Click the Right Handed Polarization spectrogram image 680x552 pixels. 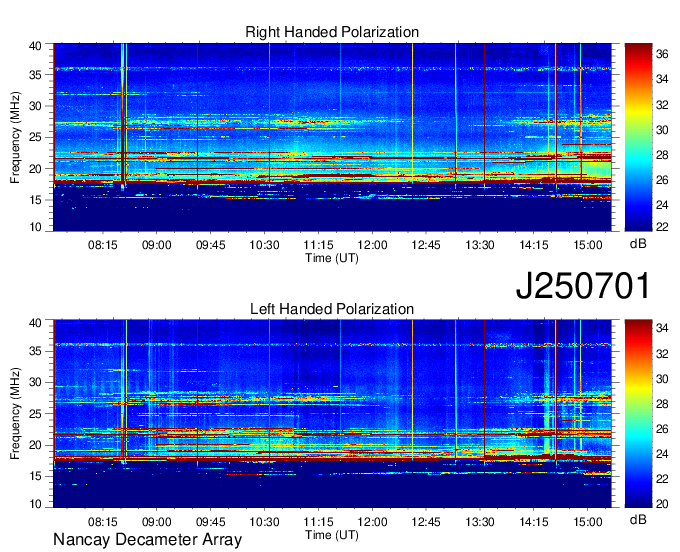tap(332, 137)
